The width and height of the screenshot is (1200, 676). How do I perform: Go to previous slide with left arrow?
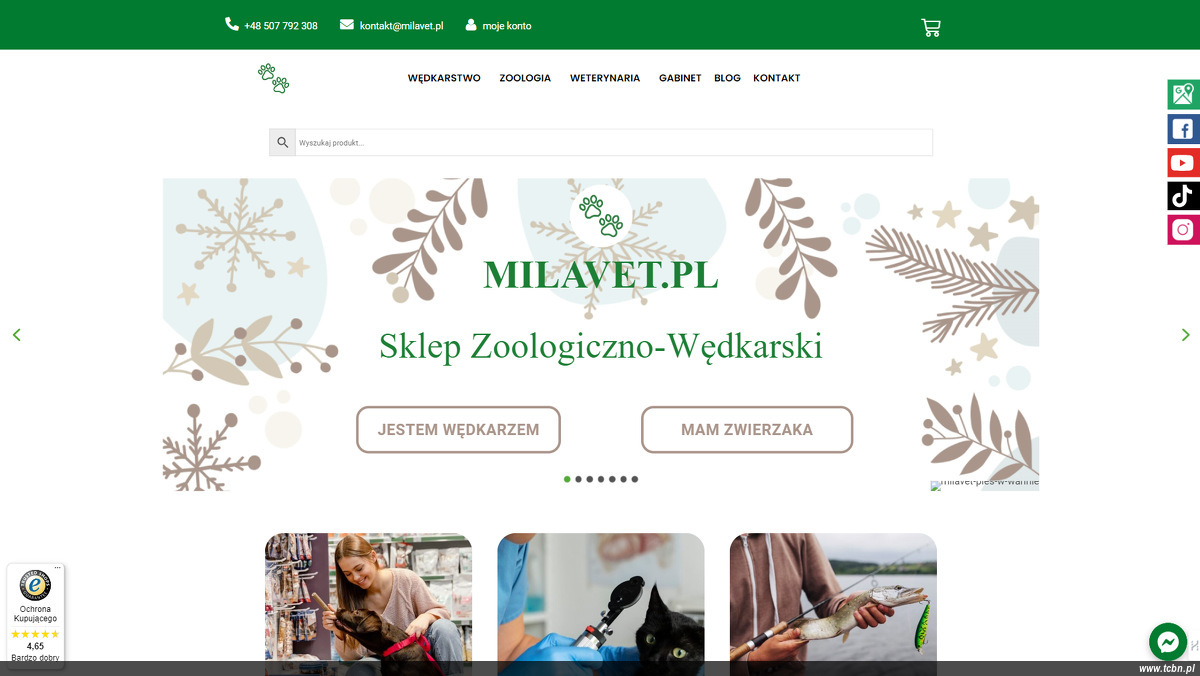click(16, 335)
